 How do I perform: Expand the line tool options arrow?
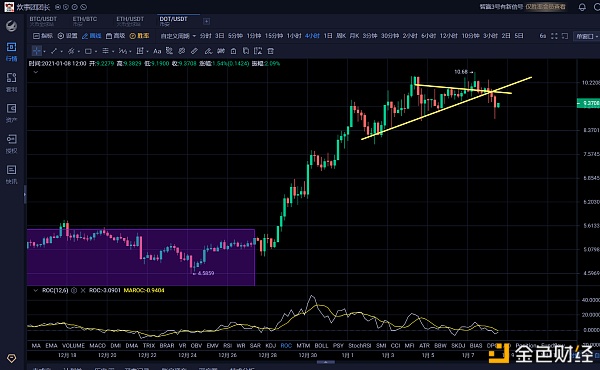(x=62, y=51)
